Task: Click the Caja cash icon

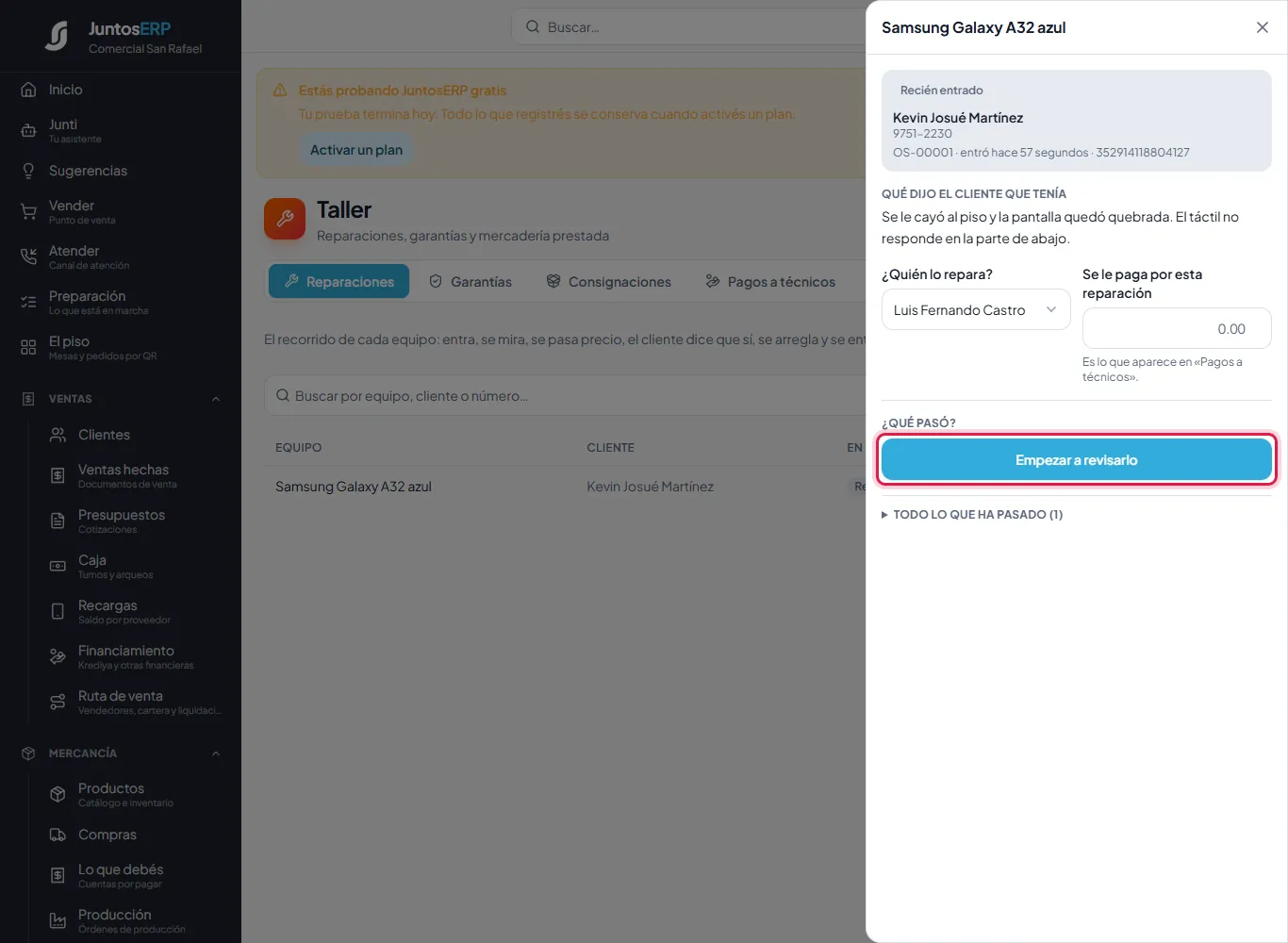Action: (58, 567)
